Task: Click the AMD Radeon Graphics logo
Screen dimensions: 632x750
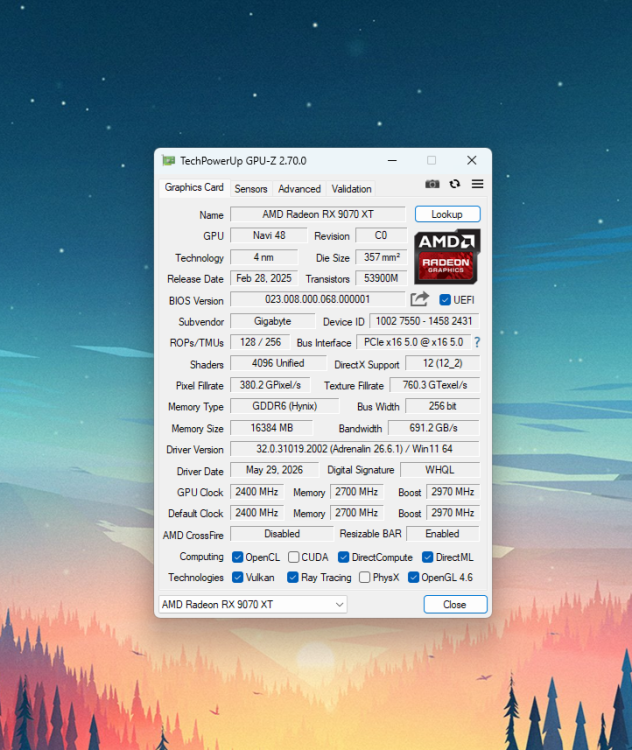Action: point(447,257)
